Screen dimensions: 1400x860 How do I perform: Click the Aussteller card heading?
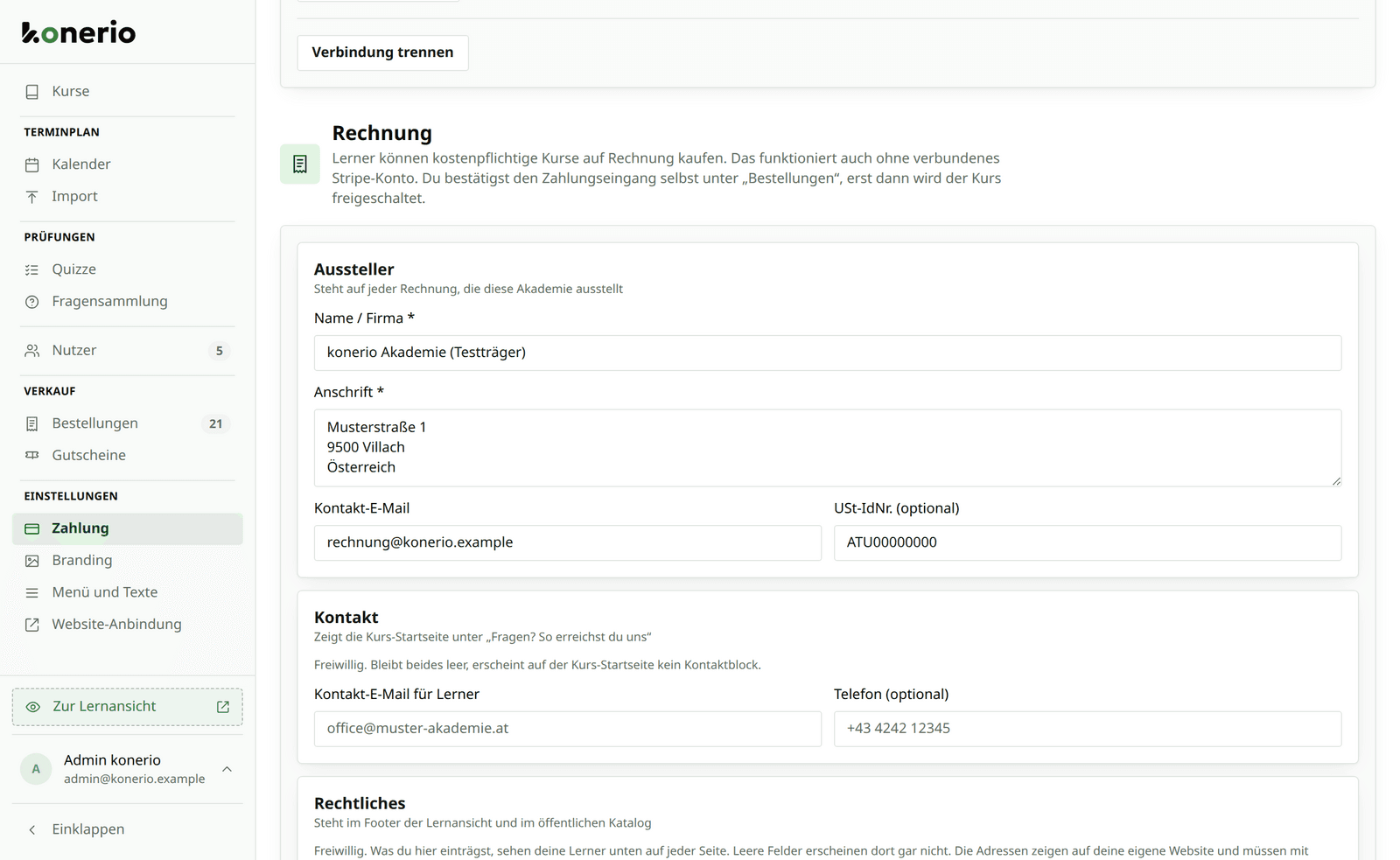point(354,269)
